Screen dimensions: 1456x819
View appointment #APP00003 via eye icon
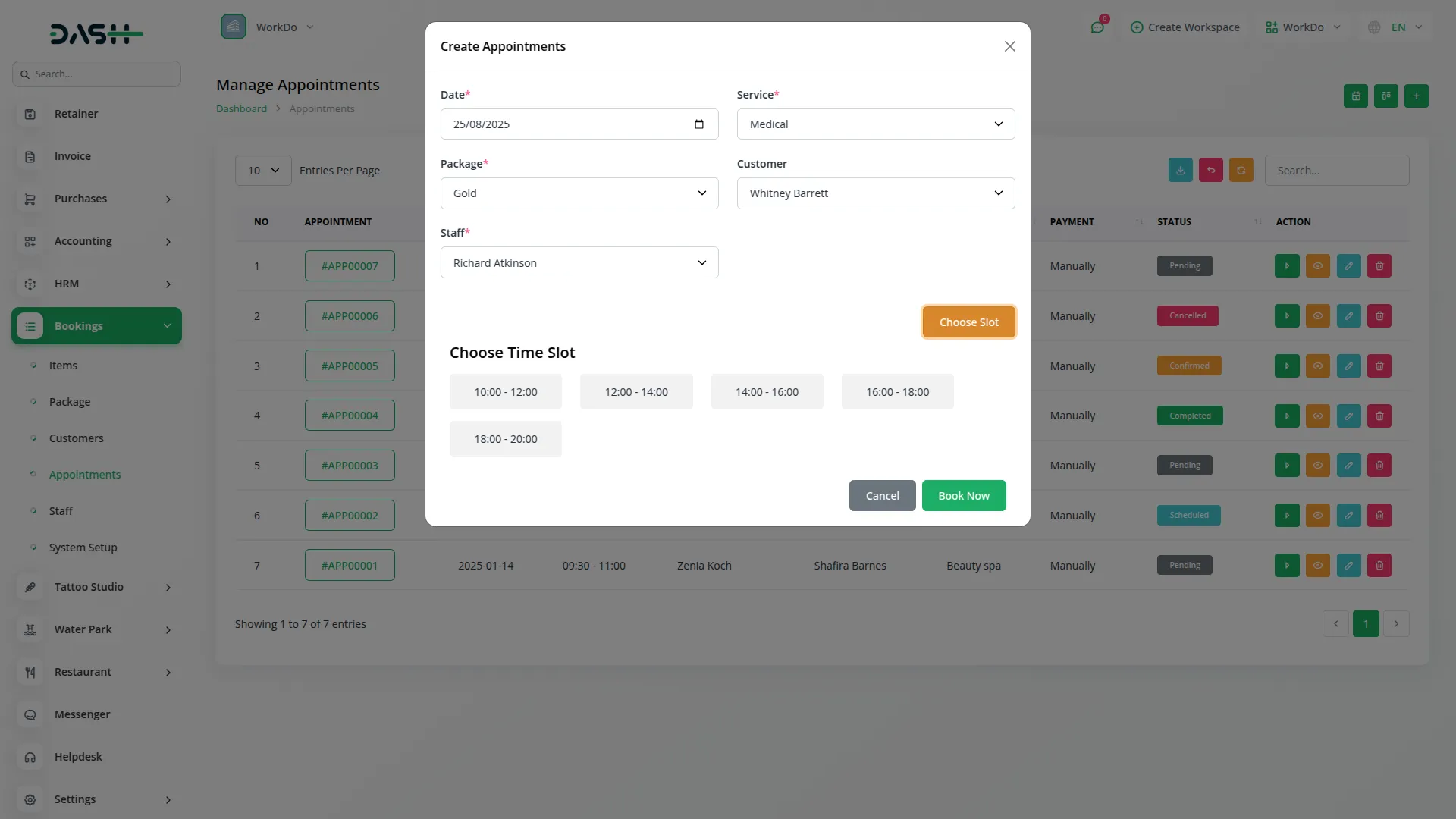pos(1317,466)
